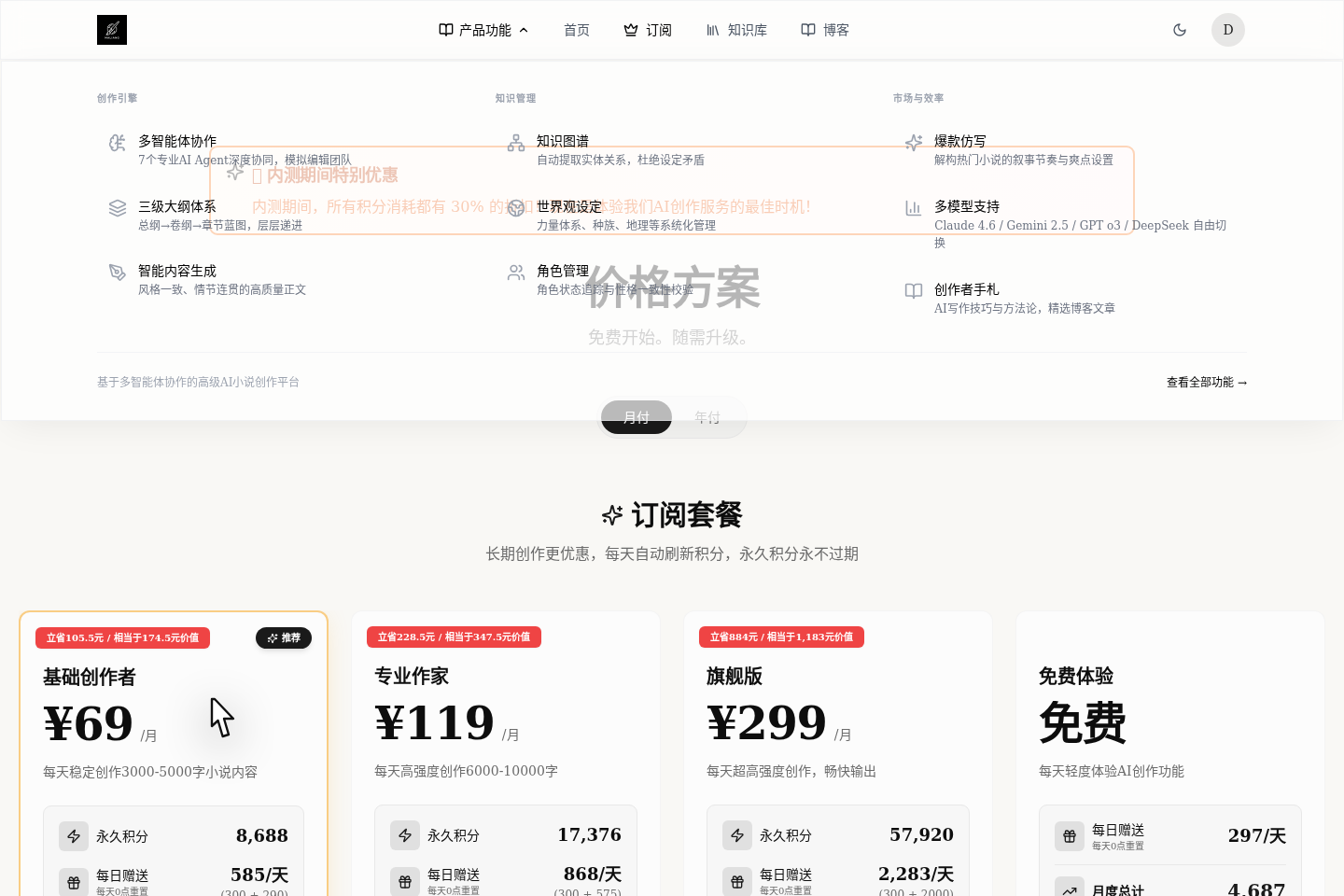Click the 多智能体协作 agent icon

tap(117, 142)
